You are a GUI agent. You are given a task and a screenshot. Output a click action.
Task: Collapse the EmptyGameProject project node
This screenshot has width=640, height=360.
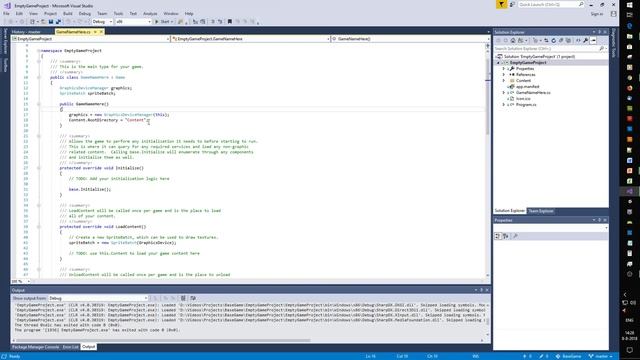[x=498, y=63]
